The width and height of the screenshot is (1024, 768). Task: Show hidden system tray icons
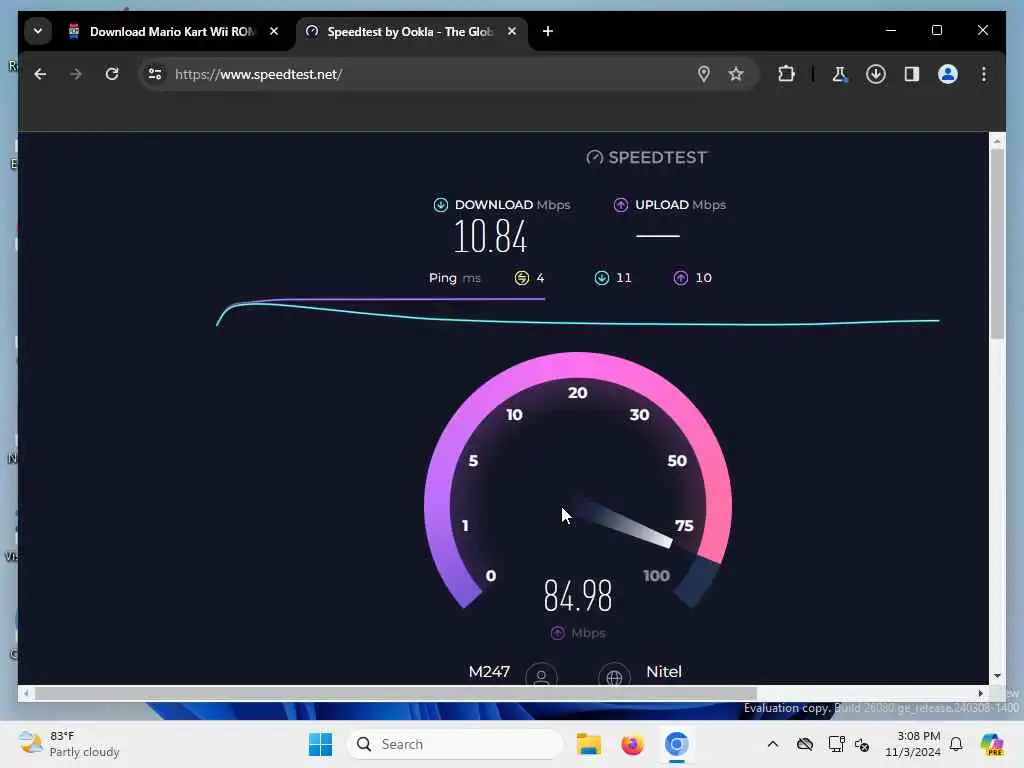pos(773,744)
